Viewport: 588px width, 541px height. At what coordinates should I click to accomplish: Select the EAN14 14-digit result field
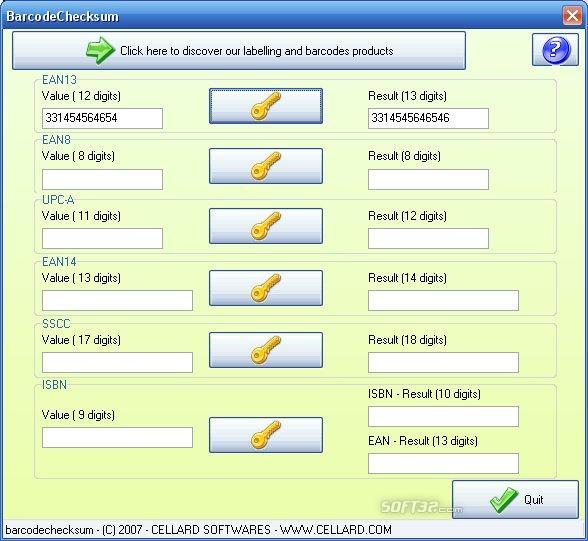pyautogui.click(x=443, y=300)
